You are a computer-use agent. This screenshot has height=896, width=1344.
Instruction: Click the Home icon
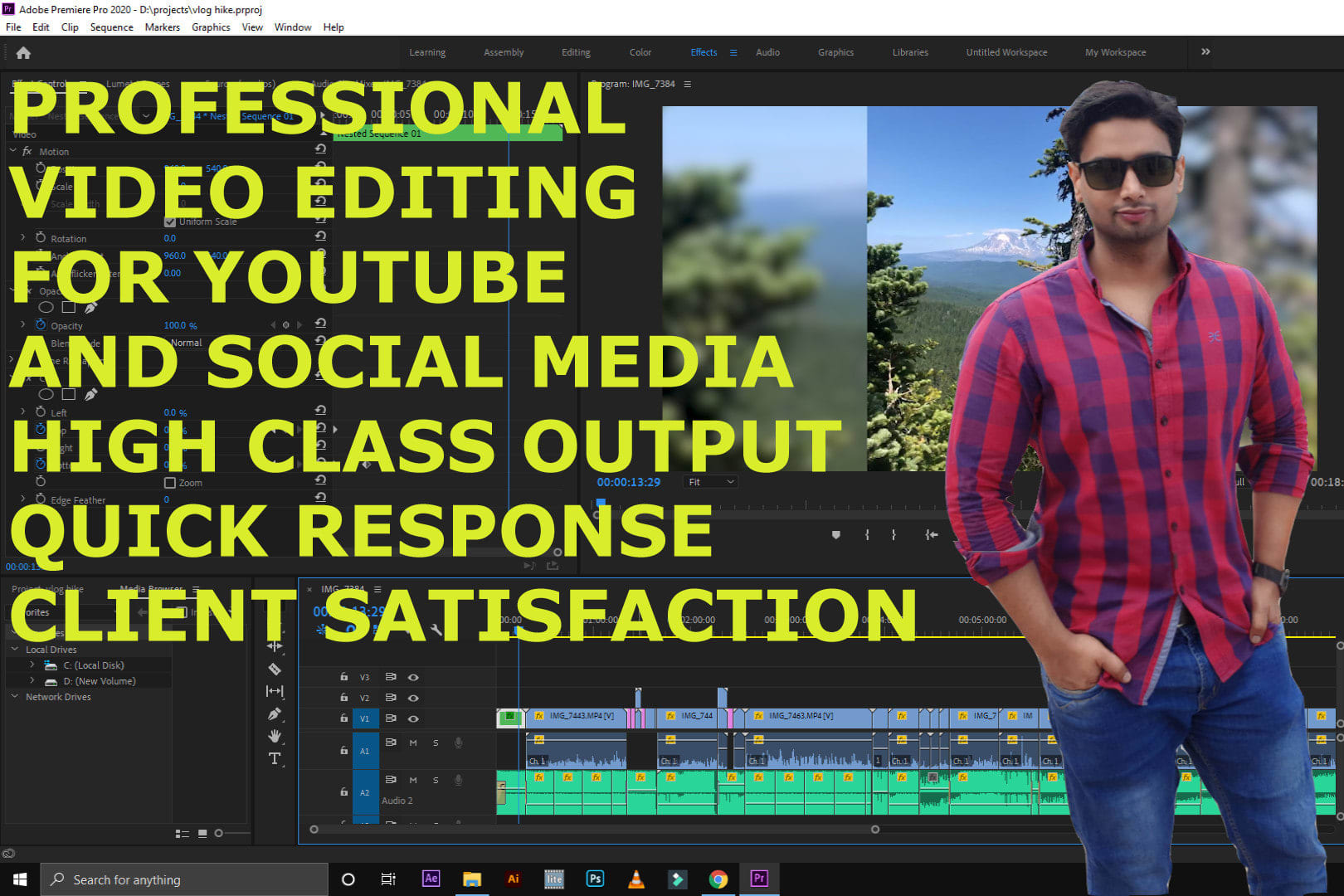(x=23, y=53)
